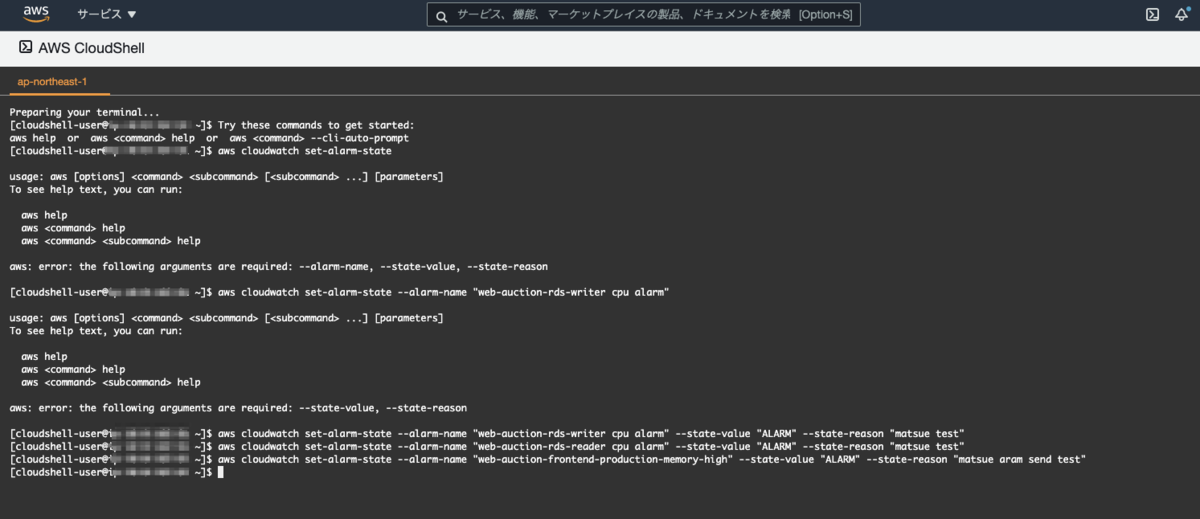
Task: Open the notifications bell
Action: coord(1181,14)
